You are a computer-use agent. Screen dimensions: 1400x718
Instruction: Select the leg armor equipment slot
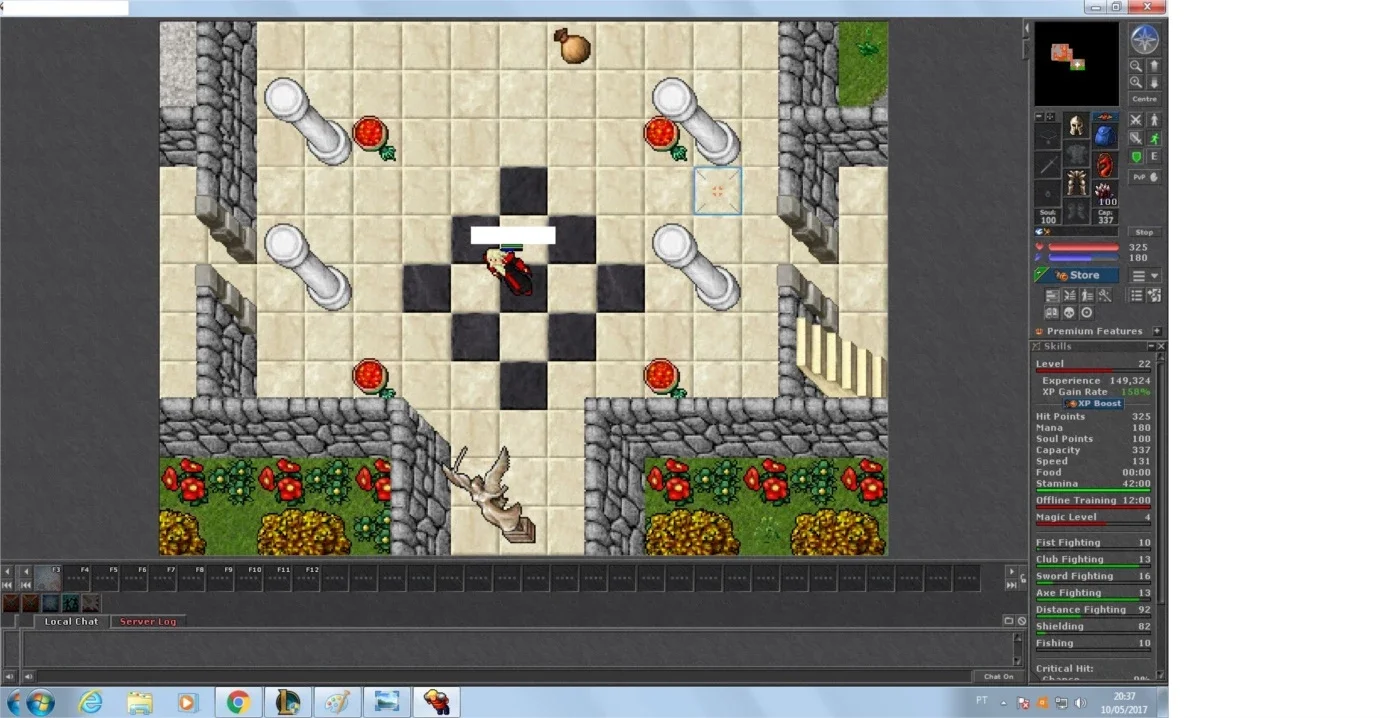1076,183
